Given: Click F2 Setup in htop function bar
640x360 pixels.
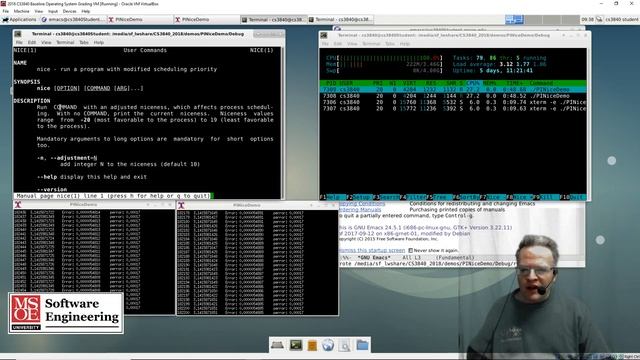Looking at the screenshot, I should tap(359, 197).
